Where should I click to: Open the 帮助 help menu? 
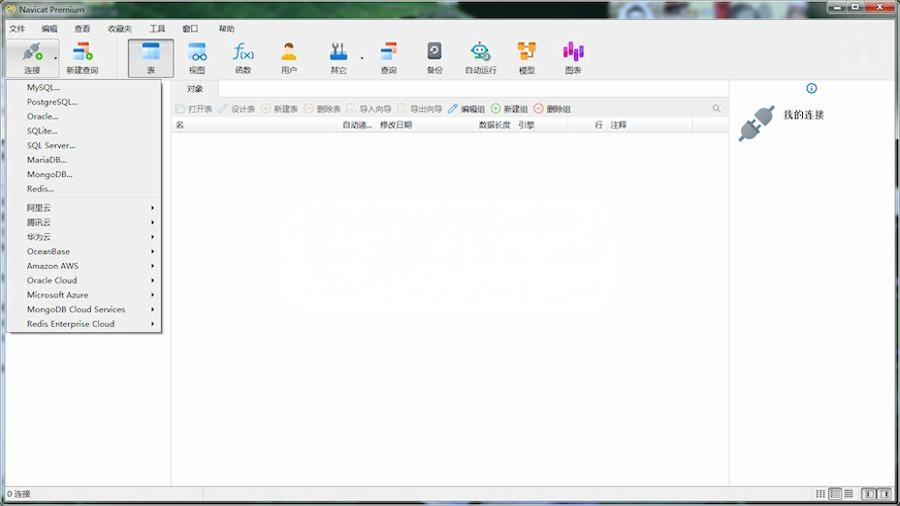point(226,28)
